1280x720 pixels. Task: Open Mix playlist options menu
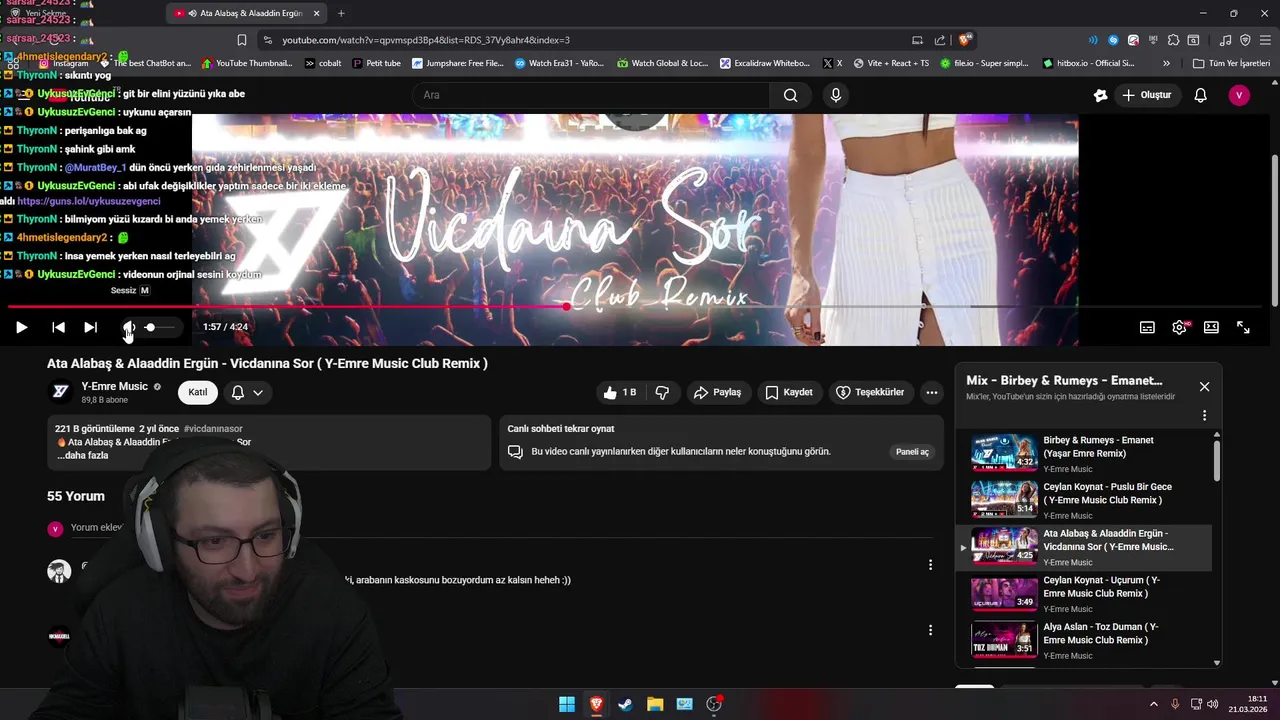[x=1204, y=415]
